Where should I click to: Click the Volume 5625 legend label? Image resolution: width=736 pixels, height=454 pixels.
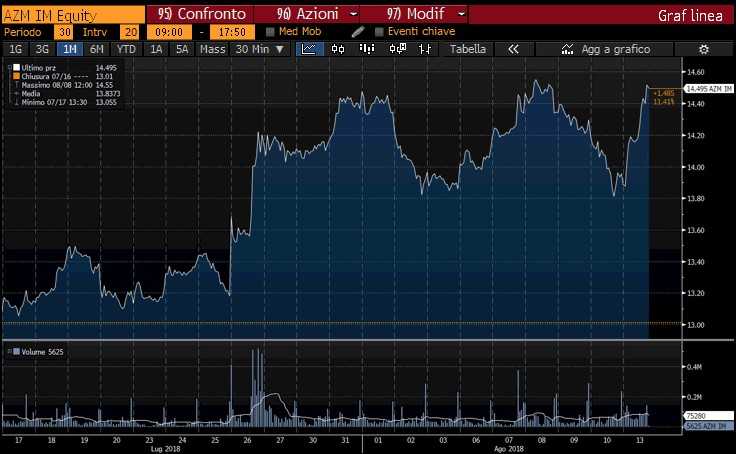pyautogui.click(x=42, y=352)
